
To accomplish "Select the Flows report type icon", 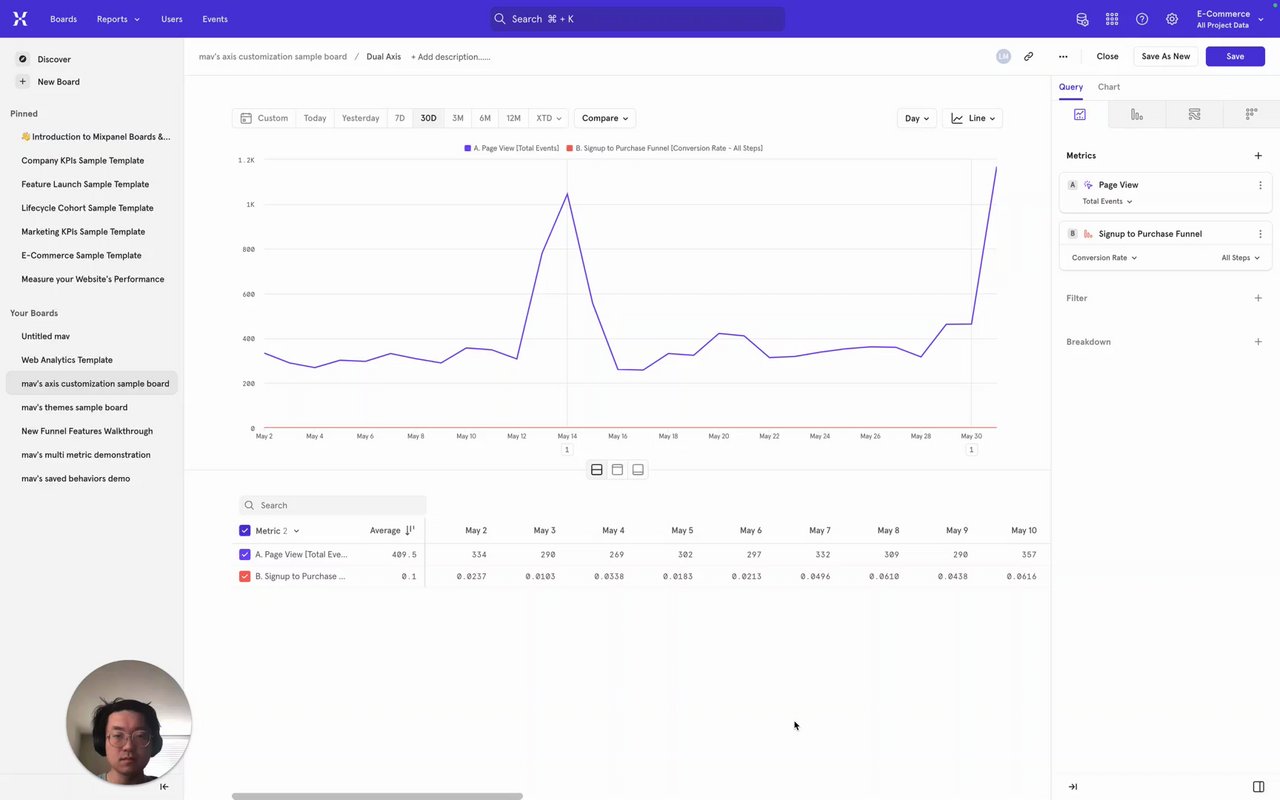I will 1194,115.
